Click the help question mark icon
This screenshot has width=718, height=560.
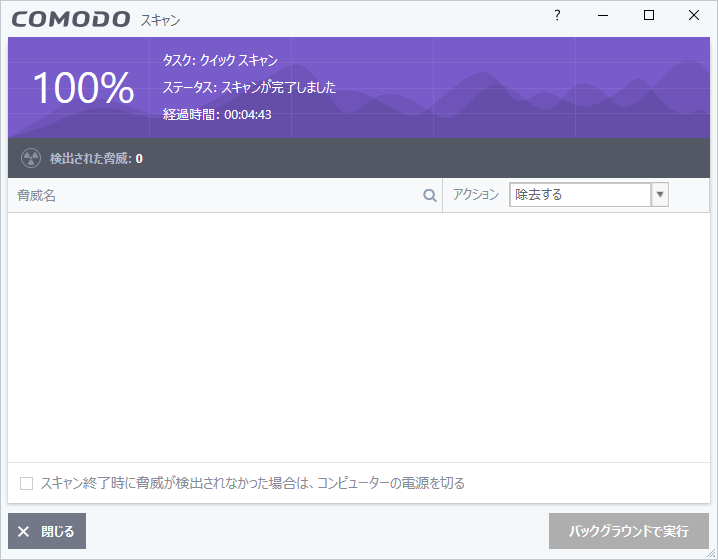click(x=557, y=16)
